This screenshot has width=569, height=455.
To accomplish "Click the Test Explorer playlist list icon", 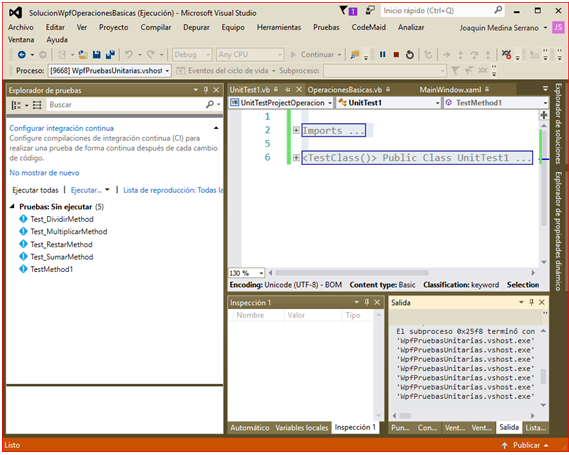I will click(37, 105).
